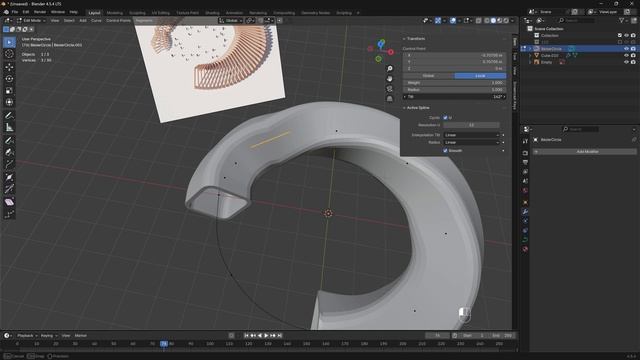Jump to the timeline start button
The width and height of the screenshot is (640, 360).
click(x=246, y=336)
